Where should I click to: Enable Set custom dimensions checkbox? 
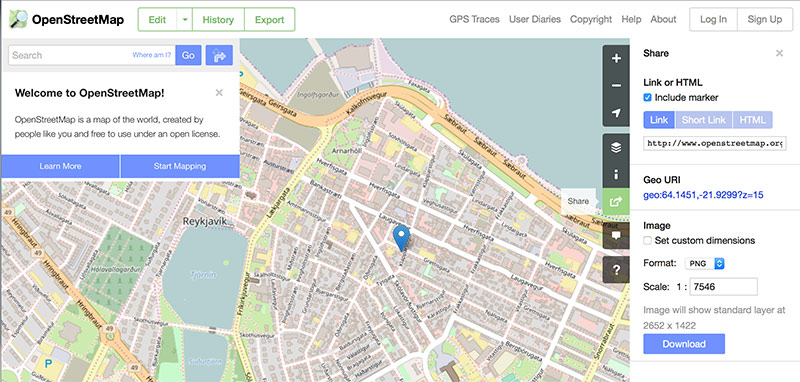pyautogui.click(x=647, y=240)
